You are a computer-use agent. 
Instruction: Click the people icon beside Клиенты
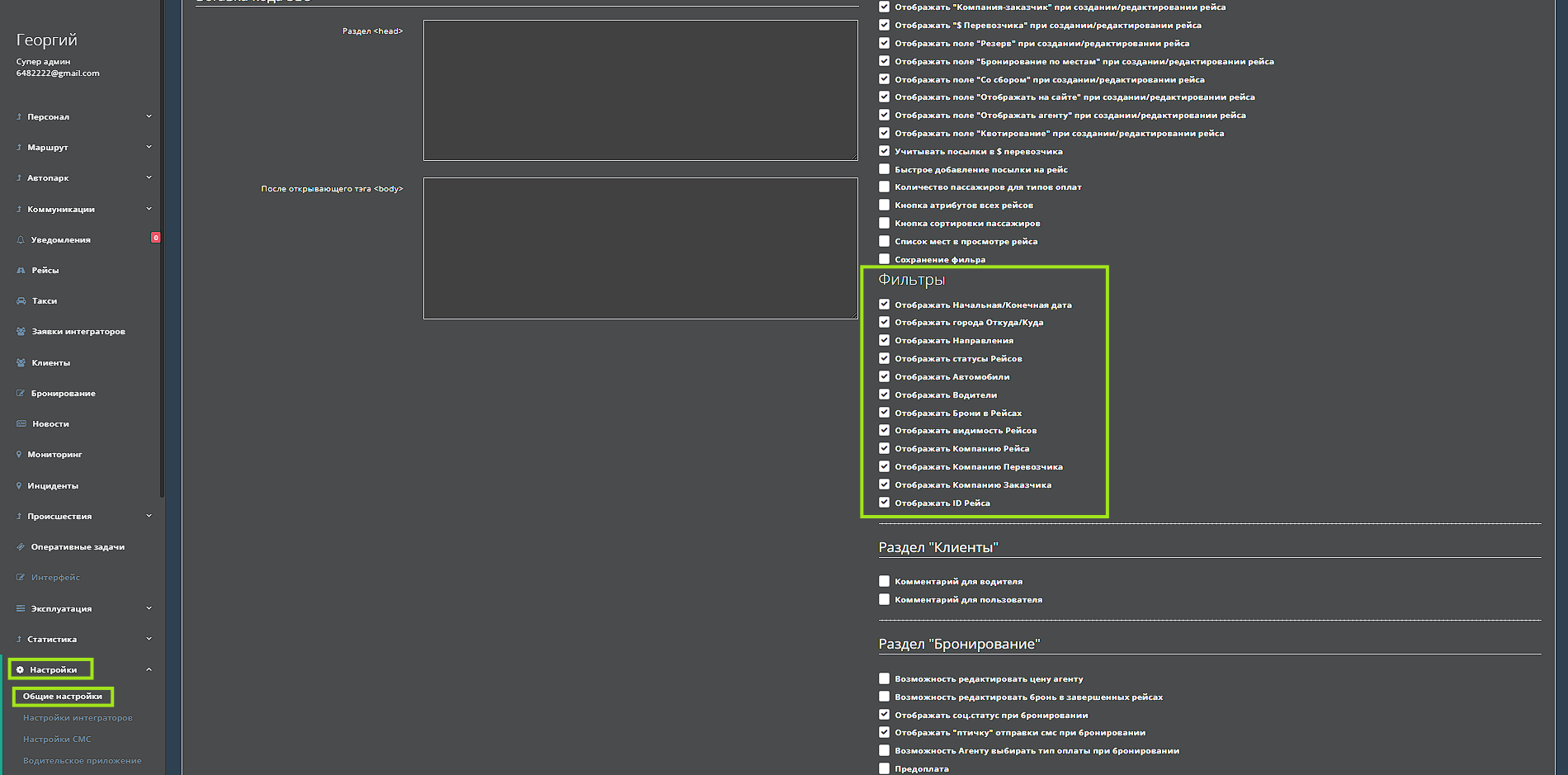coord(21,363)
